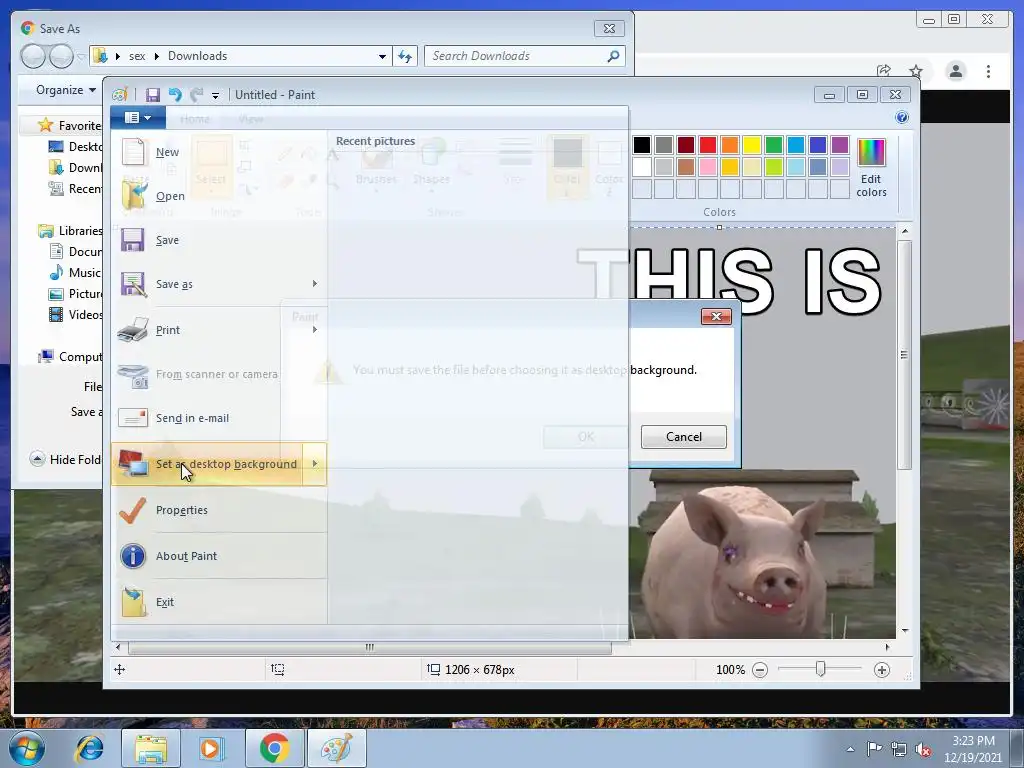Choose Send in e-mail menu entry
This screenshot has width=1024, height=768.
pos(219,418)
